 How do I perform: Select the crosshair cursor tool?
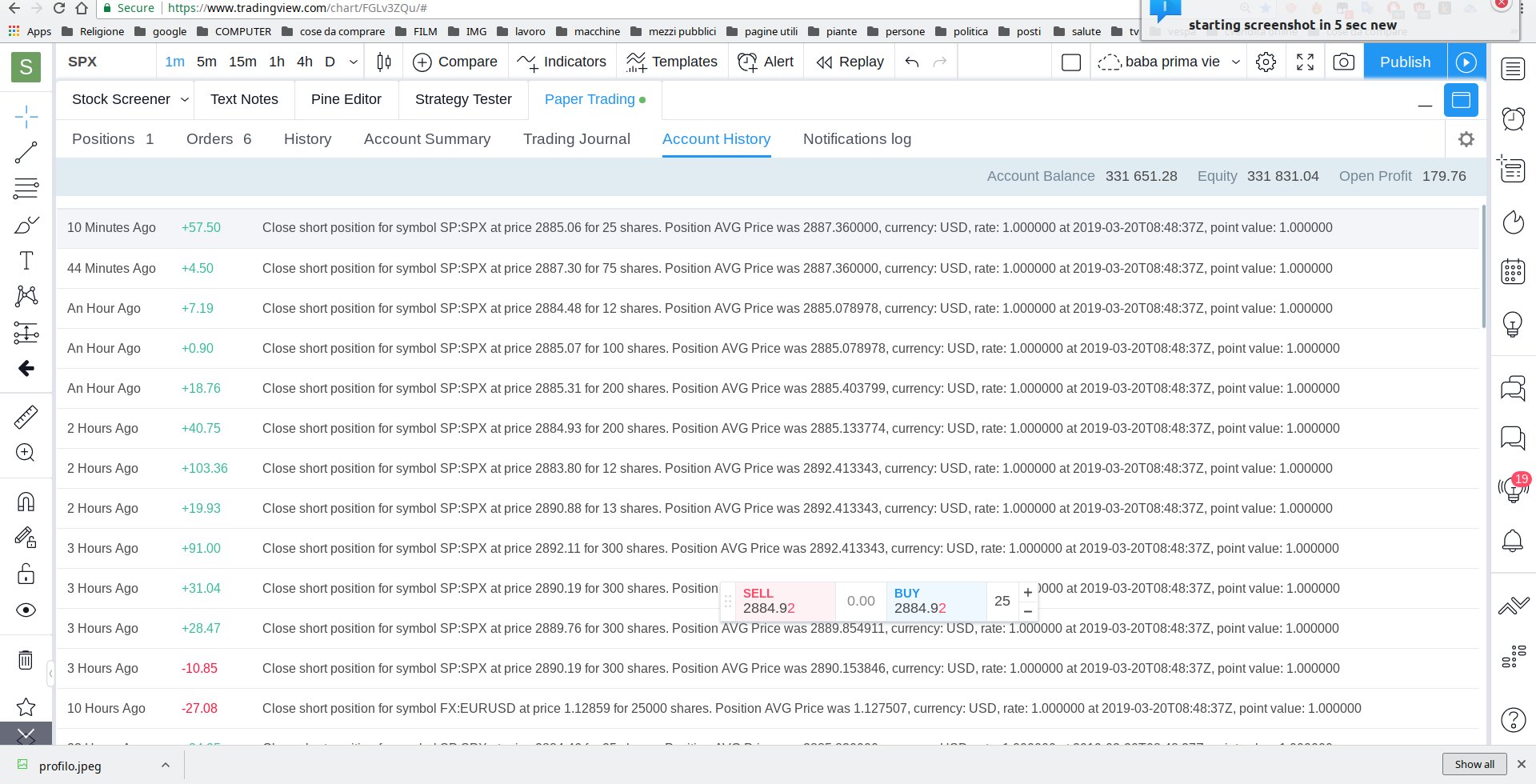point(26,117)
